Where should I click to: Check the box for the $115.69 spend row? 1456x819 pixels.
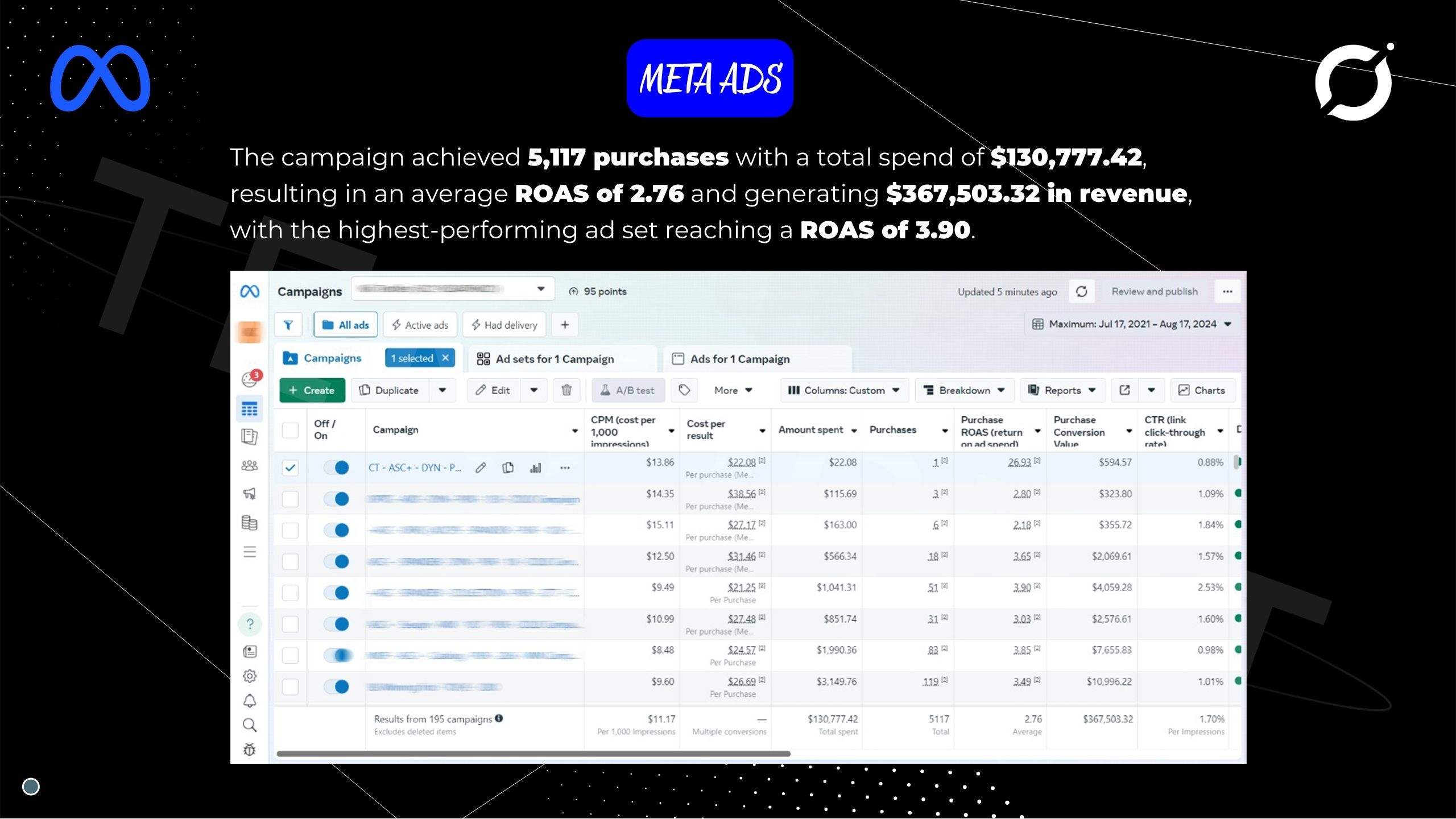click(x=290, y=499)
